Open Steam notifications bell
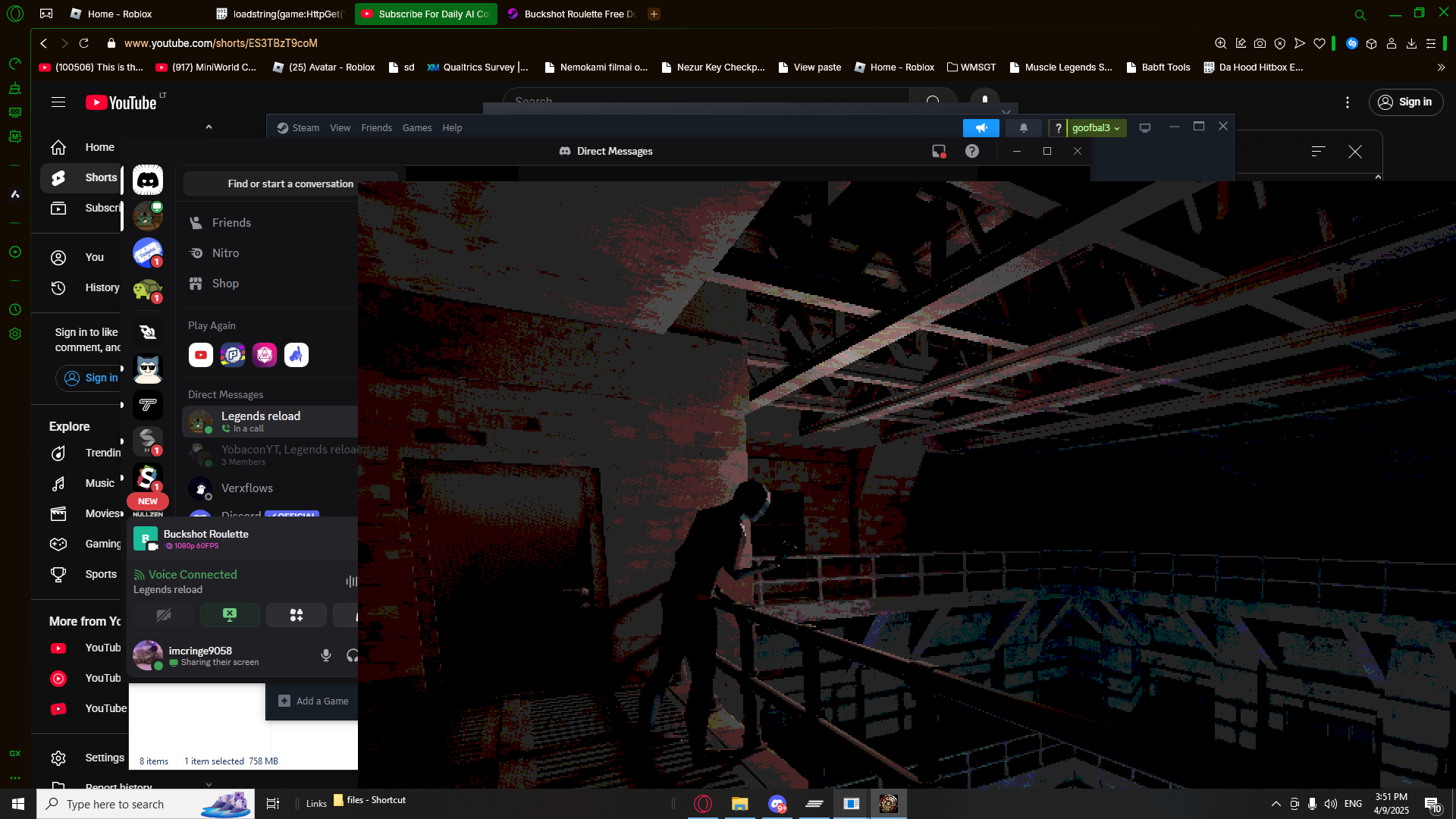 1024,128
